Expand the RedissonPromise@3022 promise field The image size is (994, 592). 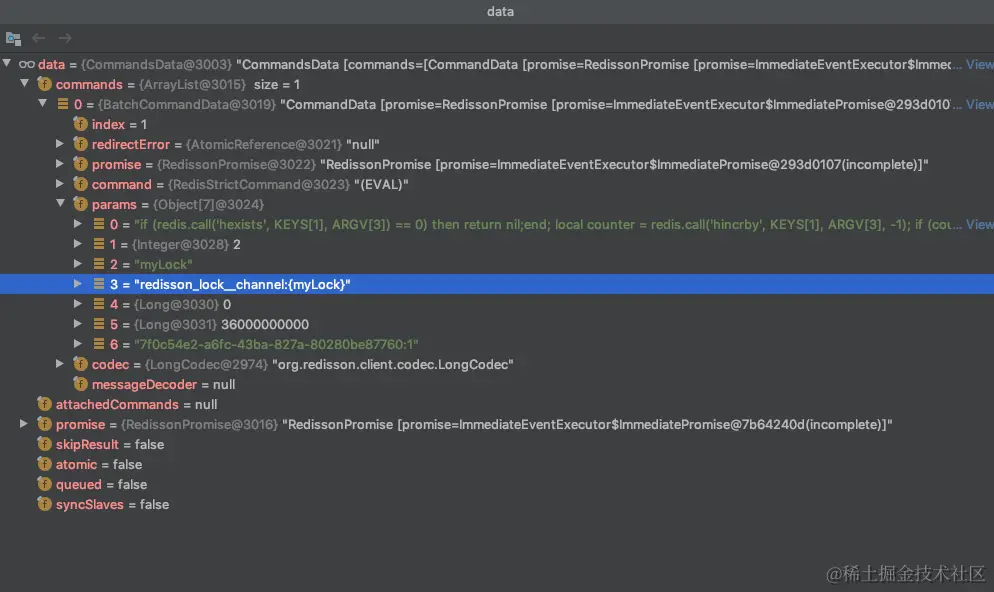click(60, 164)
